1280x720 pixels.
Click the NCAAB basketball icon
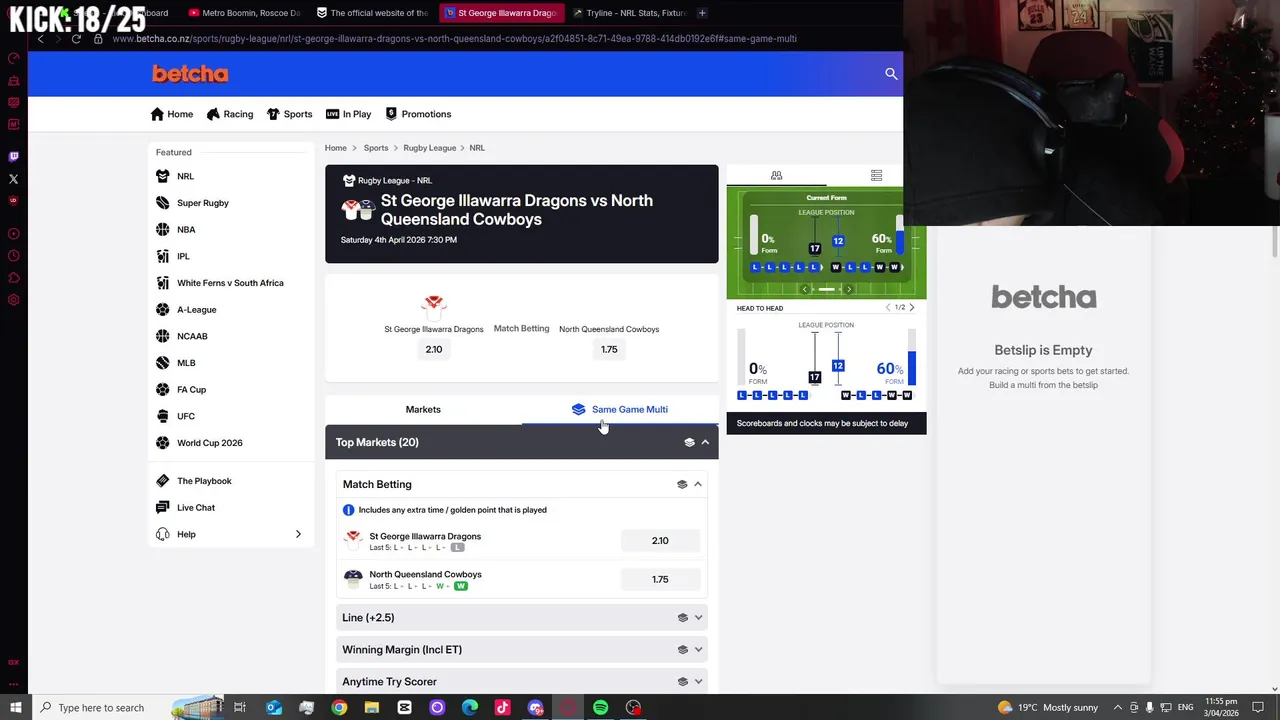[x=163, y=336]
